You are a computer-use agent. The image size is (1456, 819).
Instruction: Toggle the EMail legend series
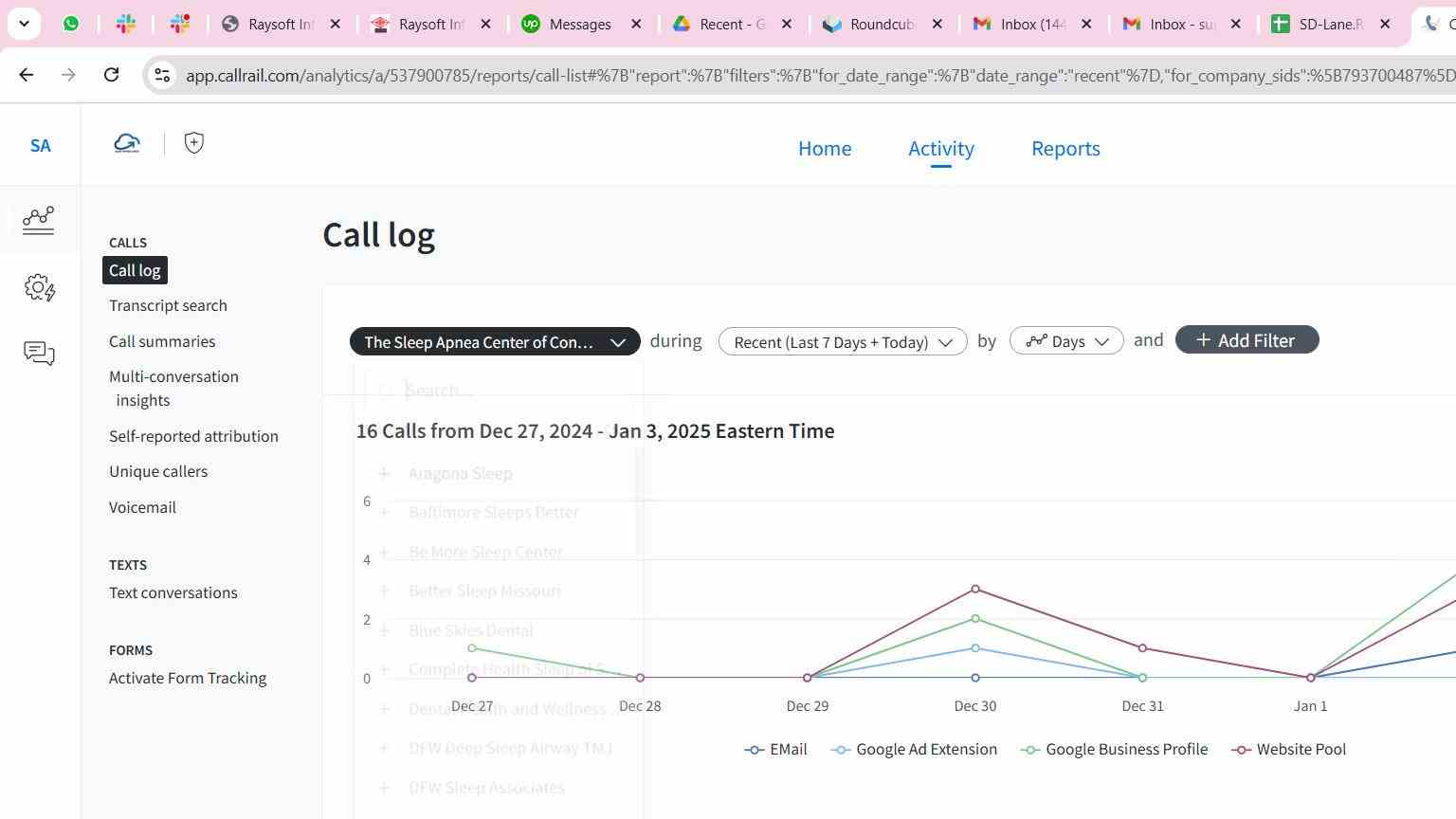[x=776, y=749]
